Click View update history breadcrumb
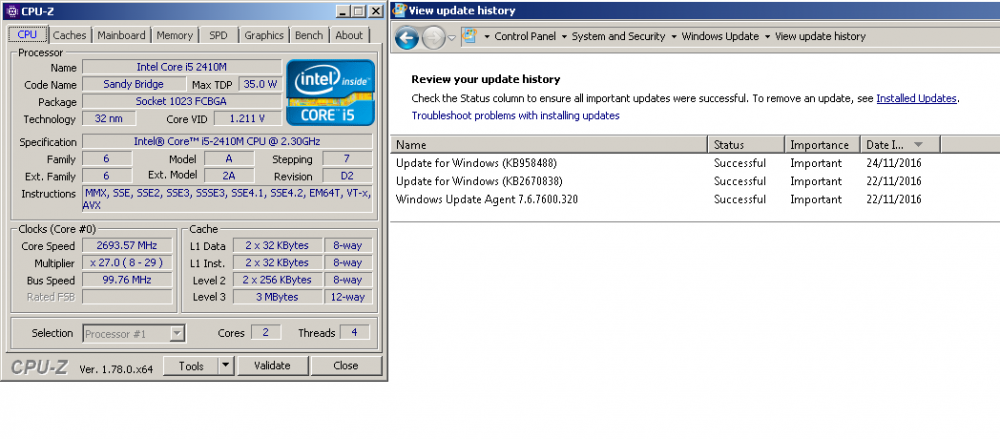This screenshot has width=1000, height=439. point(820,36)
